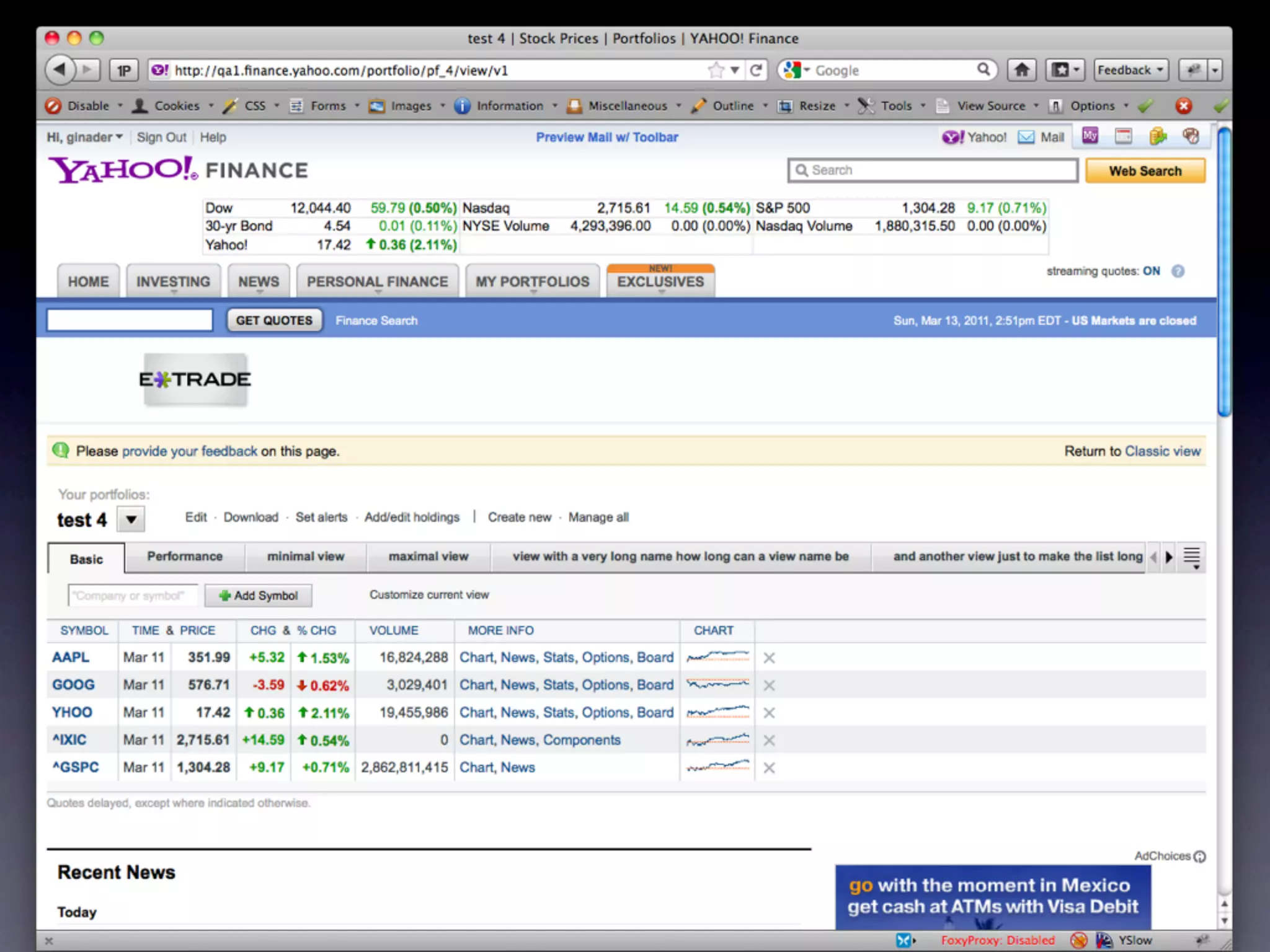Open the Feedback dropdown button

[x=1130, y=70]
